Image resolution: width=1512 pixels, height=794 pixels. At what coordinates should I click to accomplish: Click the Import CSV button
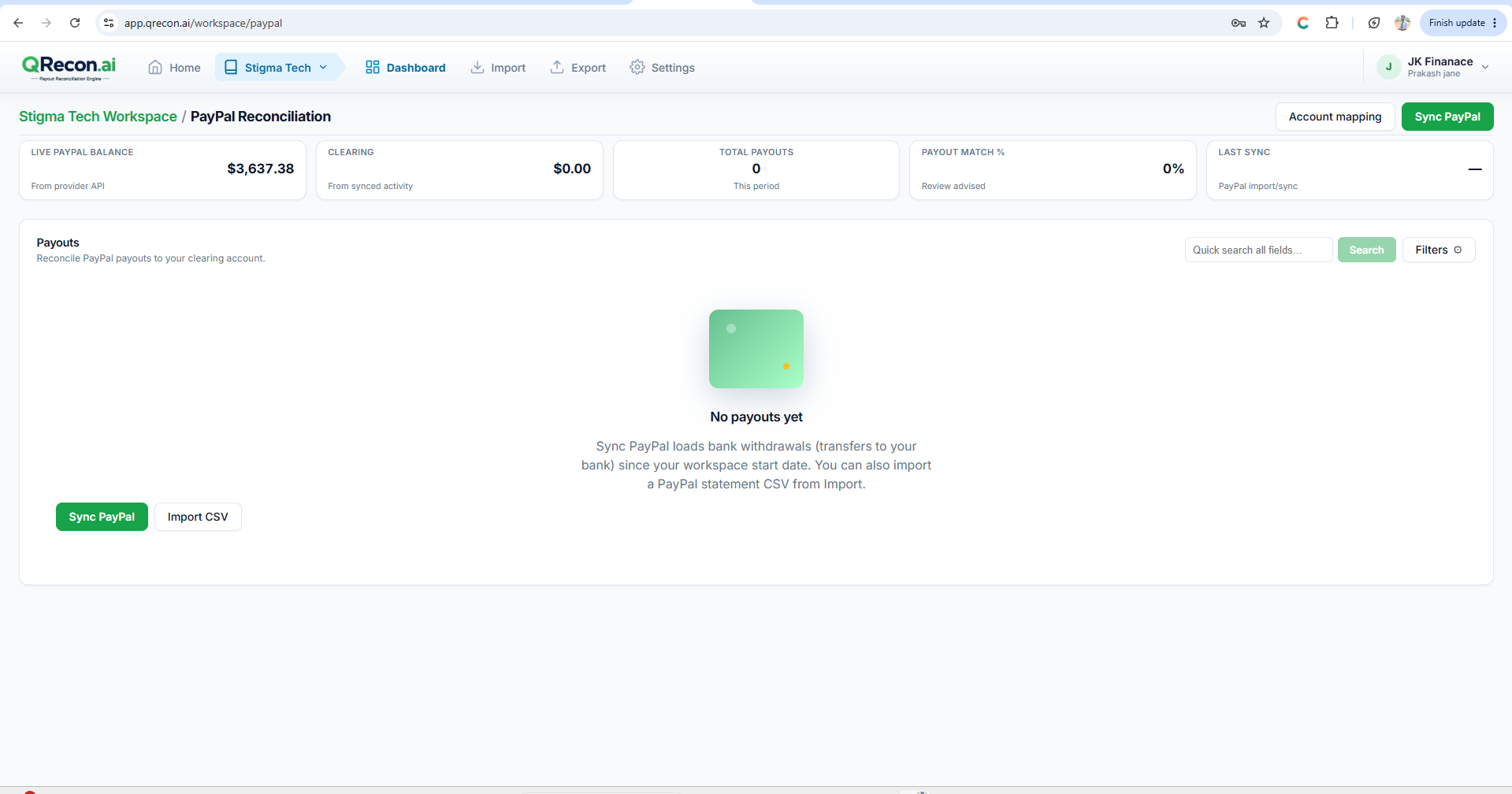pyautogui.click(x=198, y=517)
